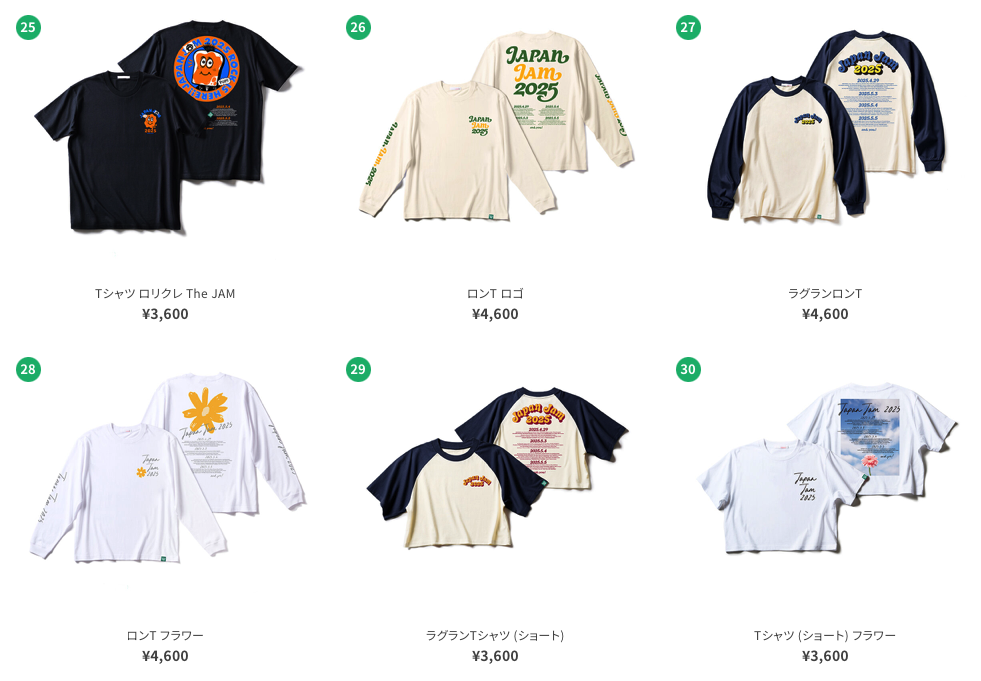
Task: Click the green number 29 badge
Action: pyautogui.click(x=358, y=369)
